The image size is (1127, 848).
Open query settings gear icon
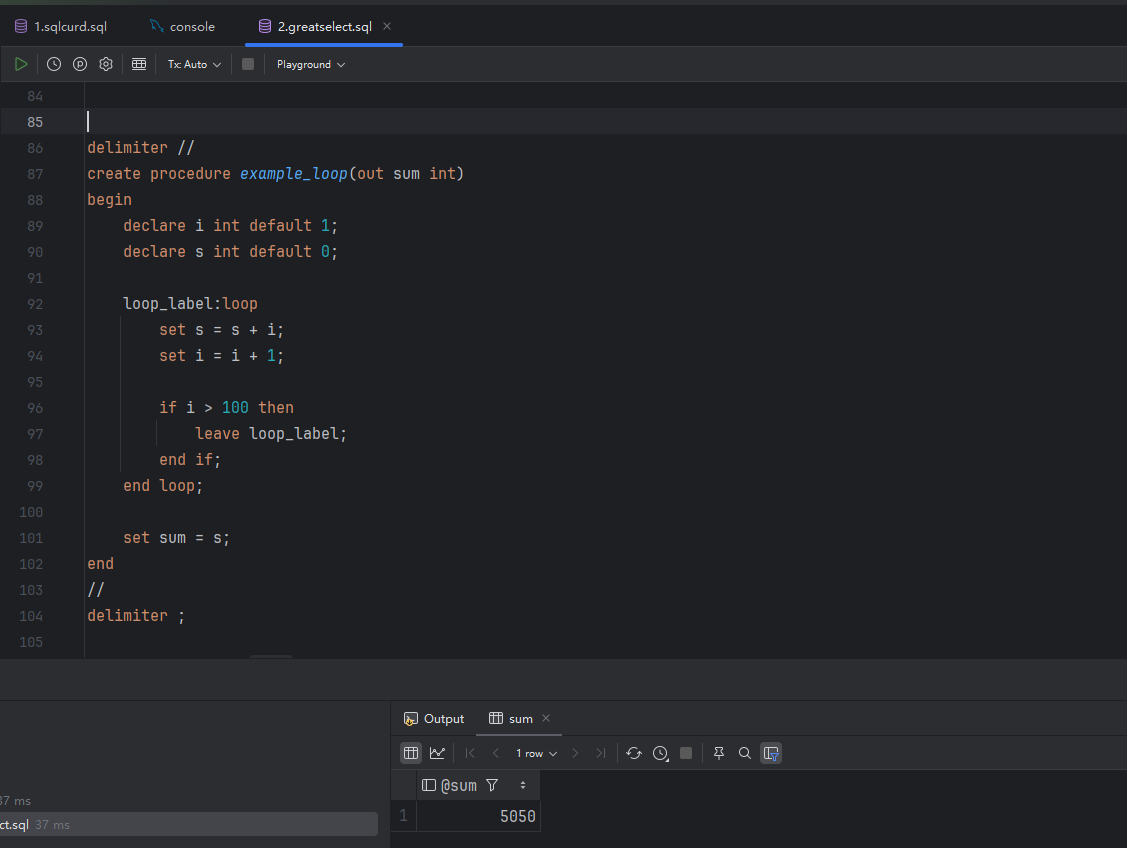point(106,64)
